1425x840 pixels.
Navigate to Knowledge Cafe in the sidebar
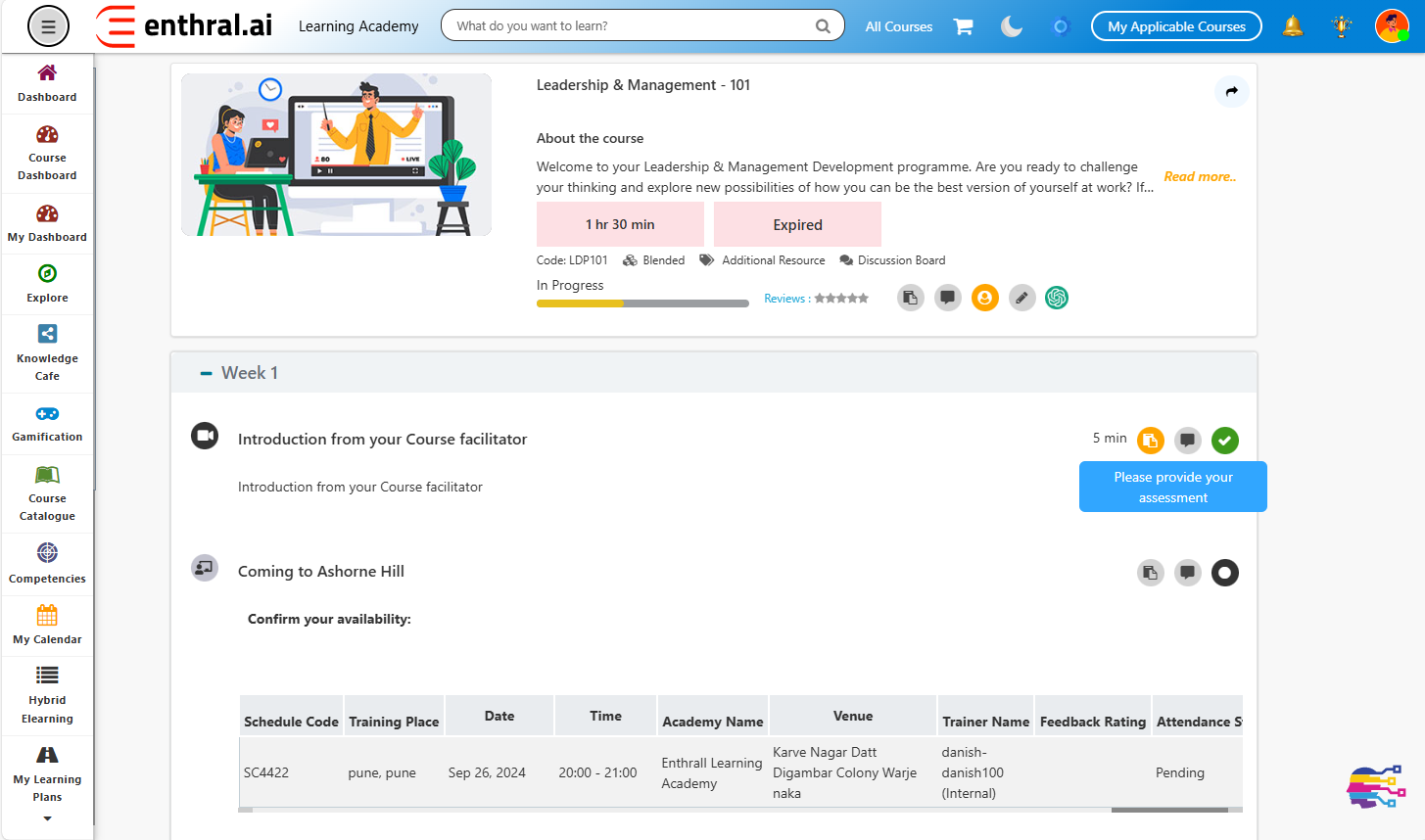[x=47, y=352]
